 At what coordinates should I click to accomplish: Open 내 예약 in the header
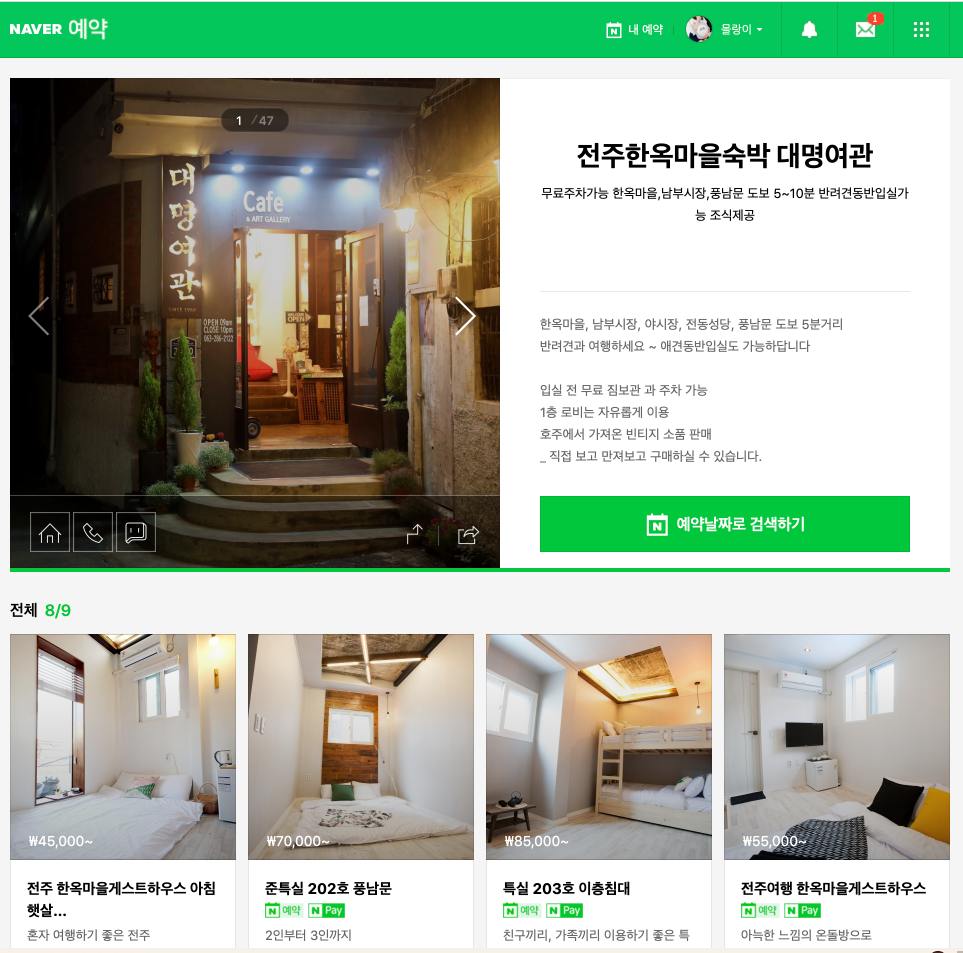pos(634,29)
